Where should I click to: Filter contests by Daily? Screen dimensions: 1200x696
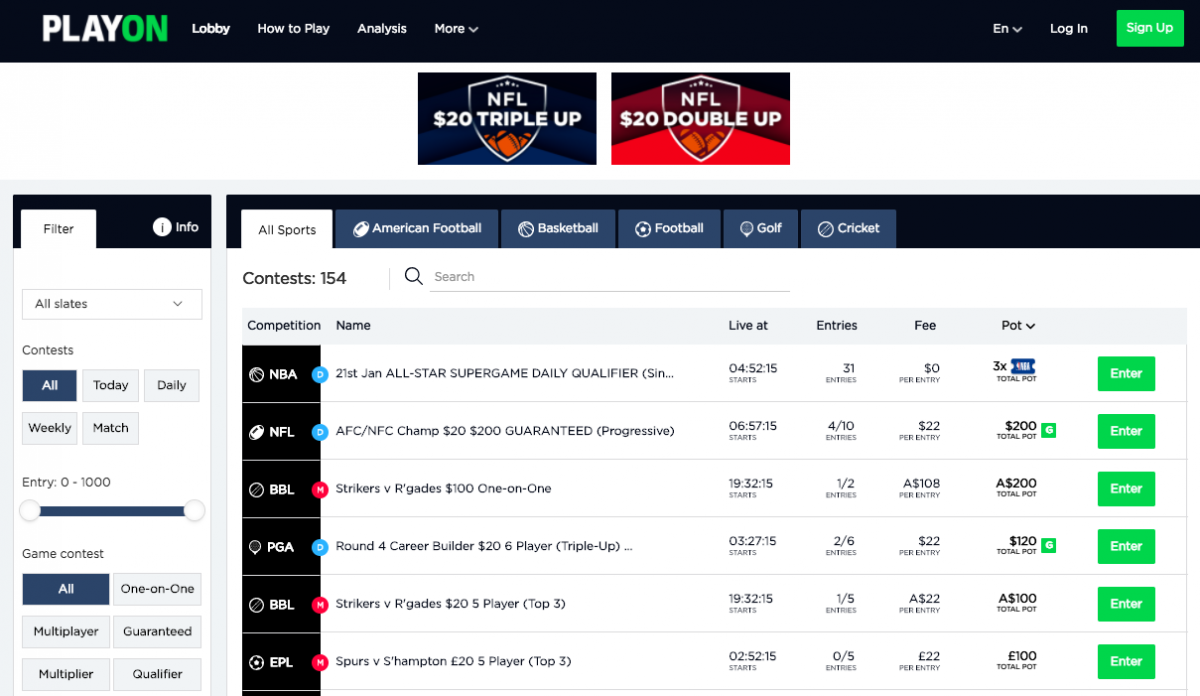coord(172,385)
